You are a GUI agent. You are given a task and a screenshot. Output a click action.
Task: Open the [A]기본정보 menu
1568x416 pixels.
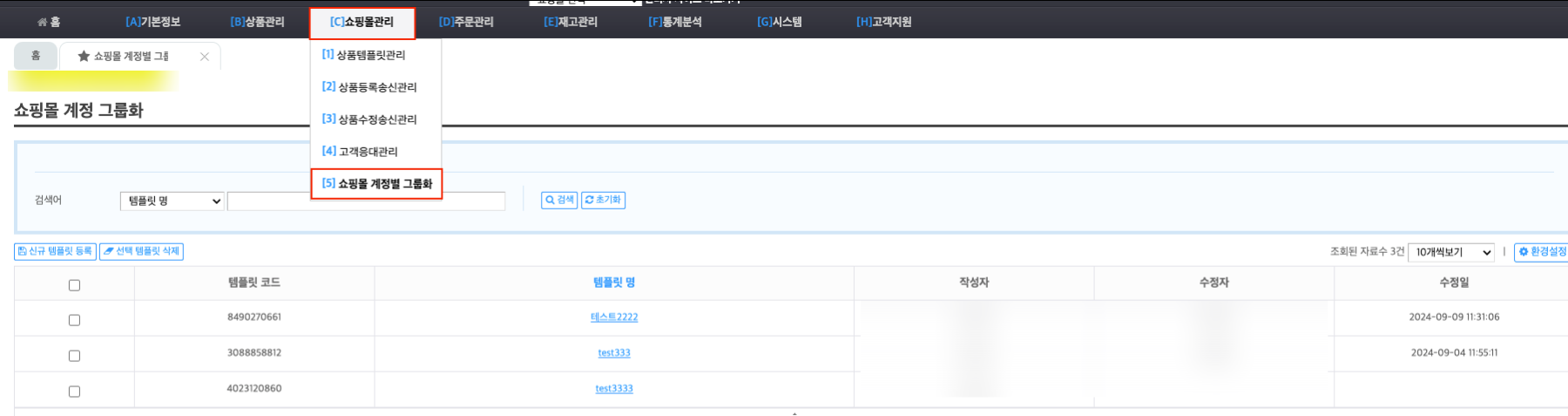pyautogui.click(x=152, y=22)
